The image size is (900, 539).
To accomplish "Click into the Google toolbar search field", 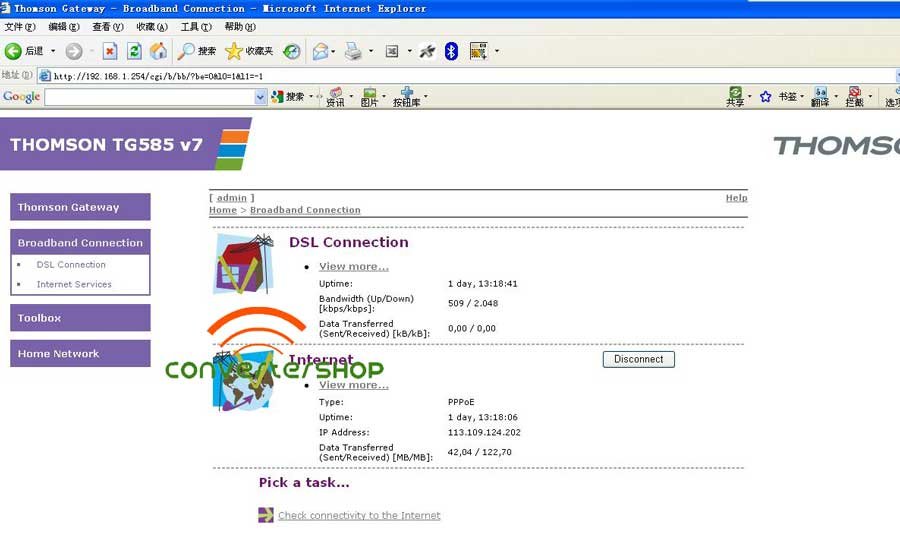I will (149, 97).
